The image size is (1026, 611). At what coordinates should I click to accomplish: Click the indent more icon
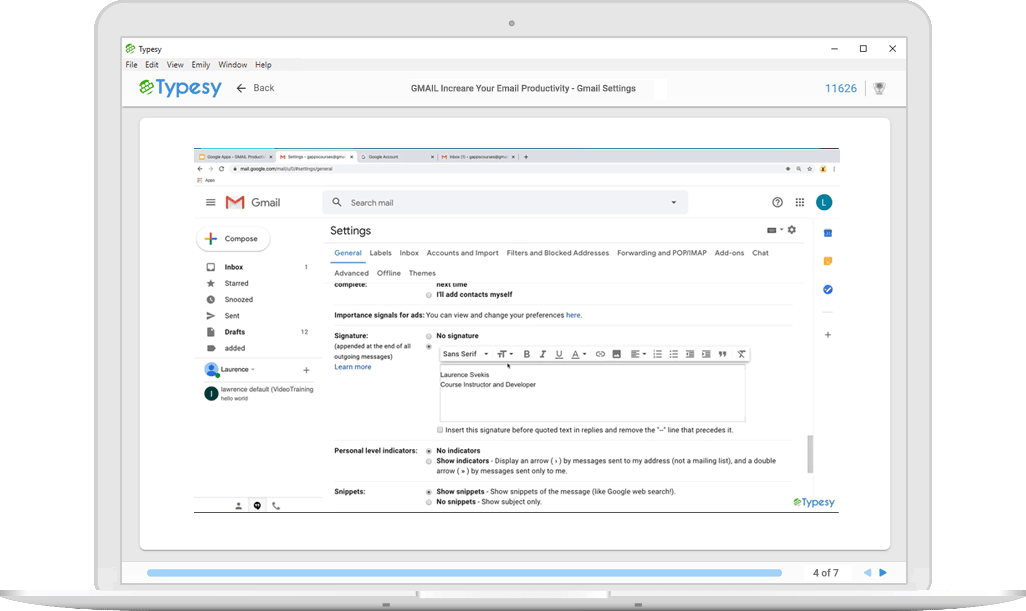[x=706, y=354]
